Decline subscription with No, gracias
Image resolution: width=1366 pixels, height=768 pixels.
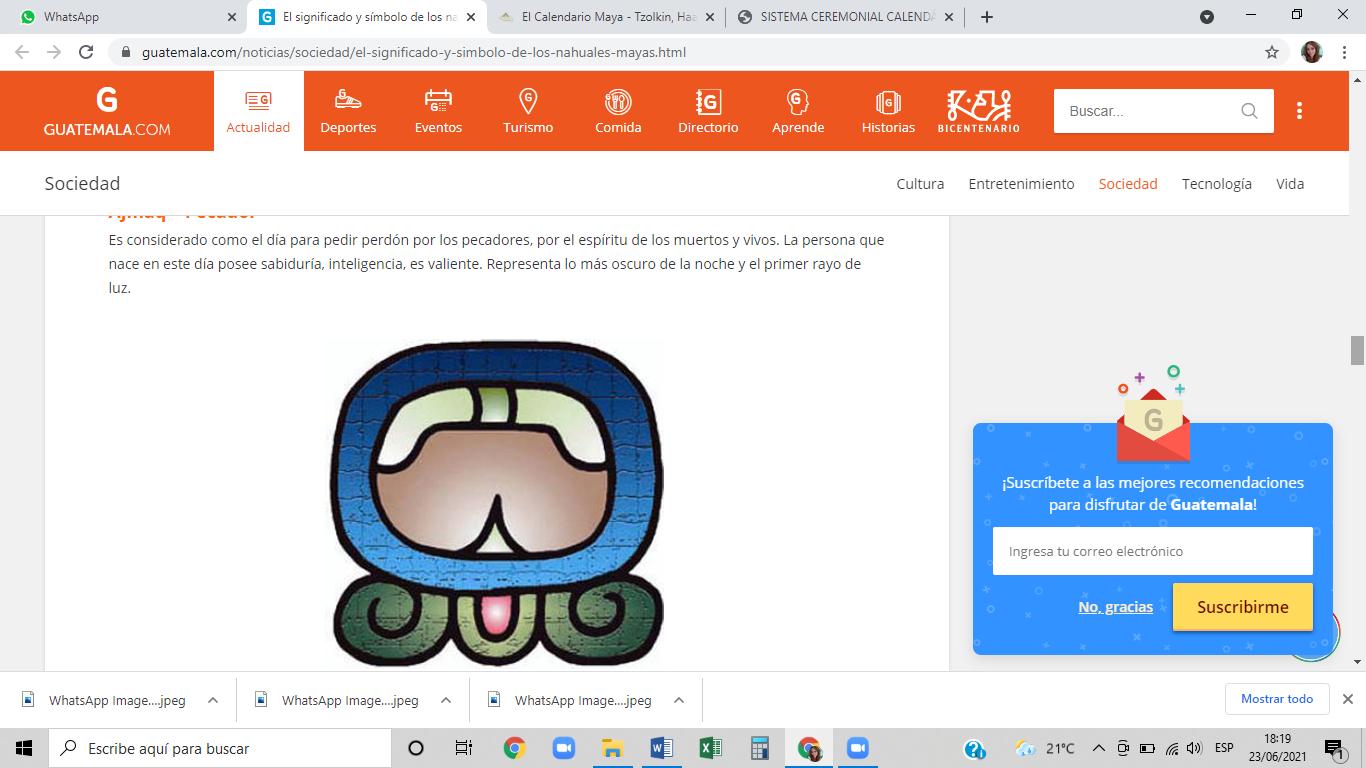[1115, 607]
